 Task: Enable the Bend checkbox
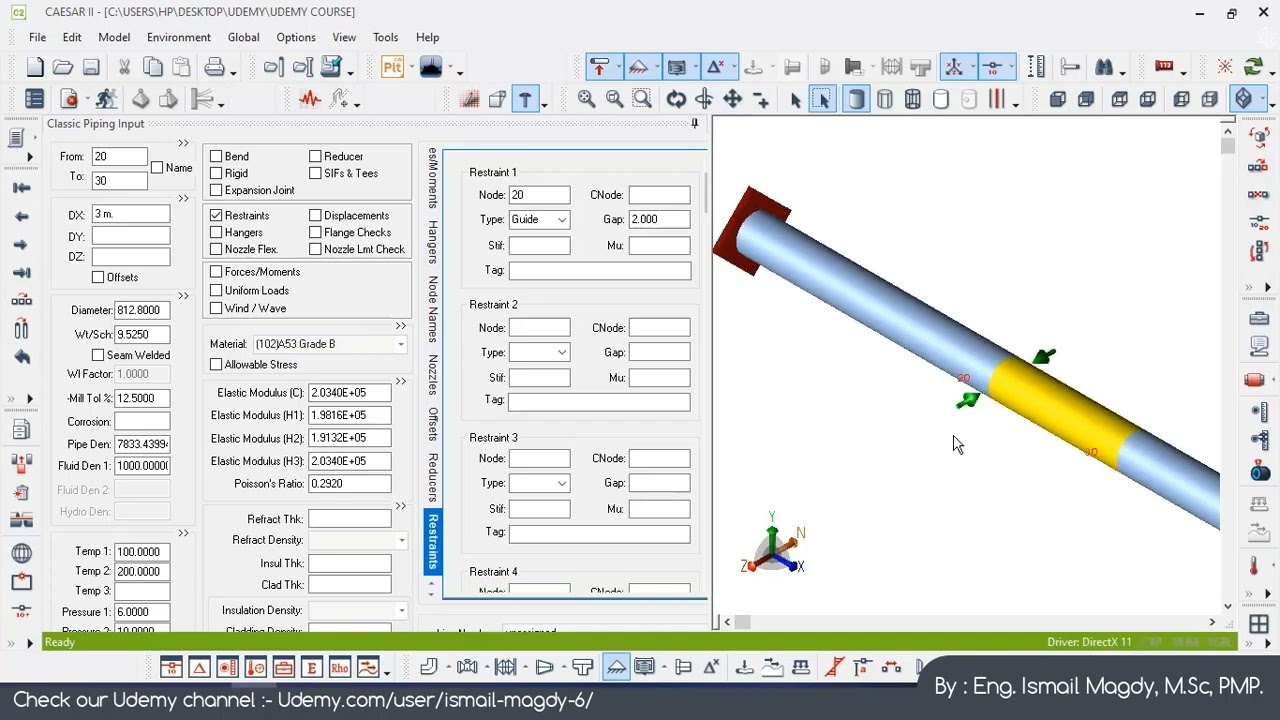(216, 156)
